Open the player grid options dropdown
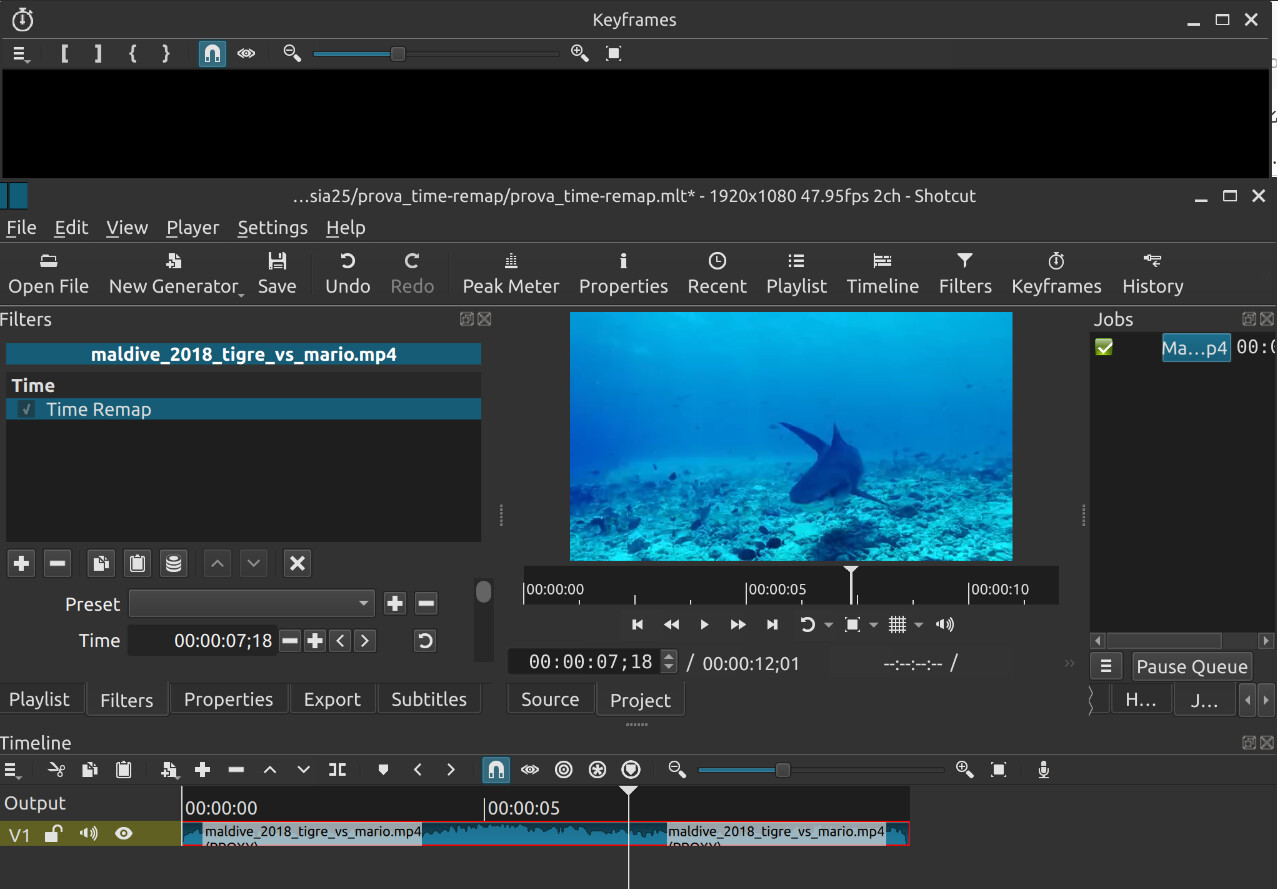The image size is (1278, 889). click(919, 625)
